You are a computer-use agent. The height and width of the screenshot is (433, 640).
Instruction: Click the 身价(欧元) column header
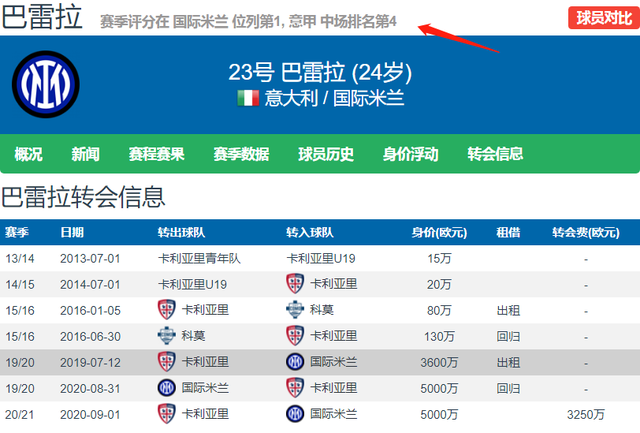coord(439,233)
